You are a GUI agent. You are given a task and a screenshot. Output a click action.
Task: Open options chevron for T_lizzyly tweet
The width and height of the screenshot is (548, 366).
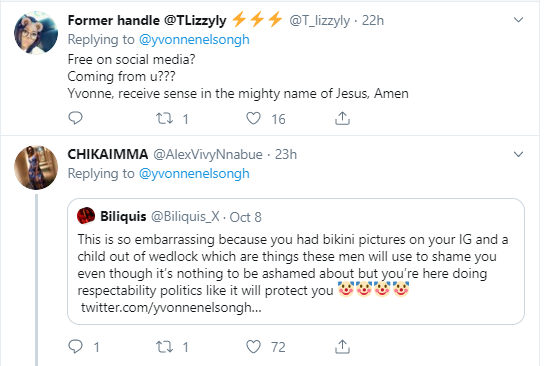coord(518,20)
